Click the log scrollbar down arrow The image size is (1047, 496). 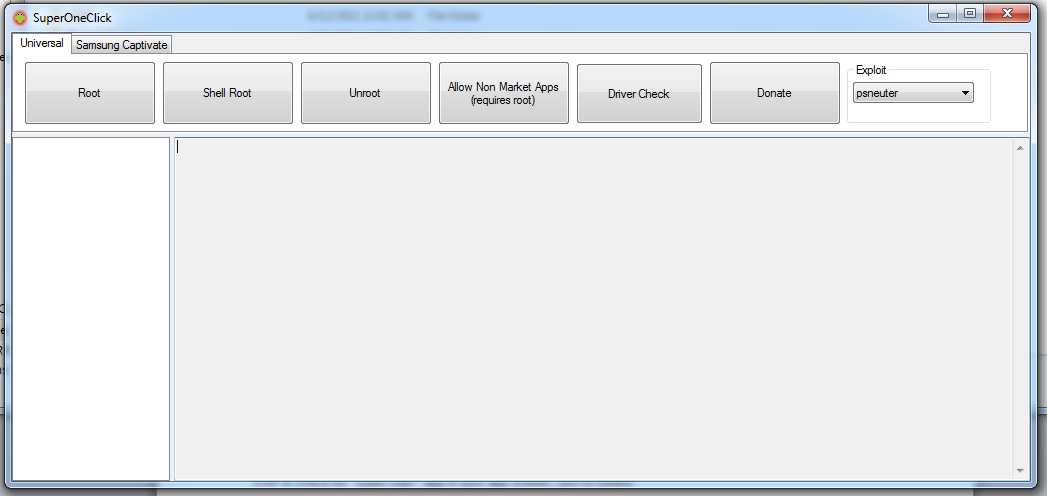1020,470
